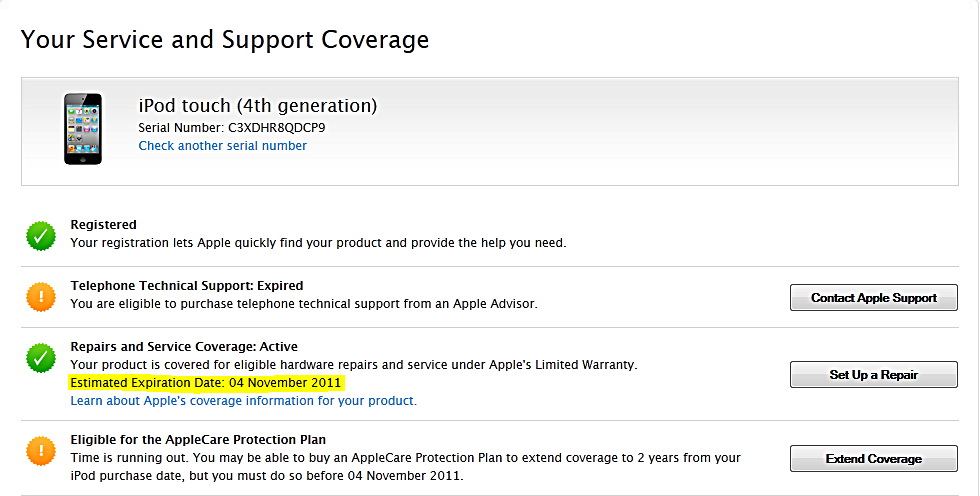Open the Check another serial number link
Screen dimensions: 980x496
tap(222, 146)
